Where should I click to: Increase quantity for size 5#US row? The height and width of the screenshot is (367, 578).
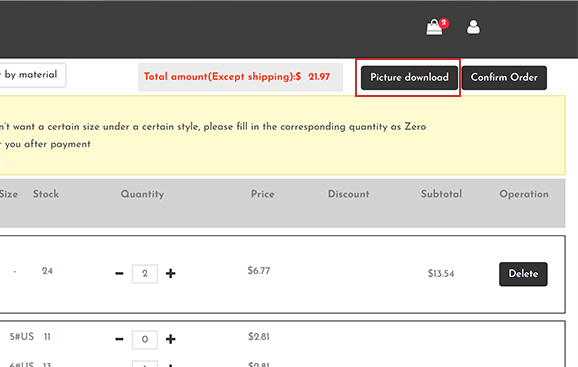click(x=170, y=339)
